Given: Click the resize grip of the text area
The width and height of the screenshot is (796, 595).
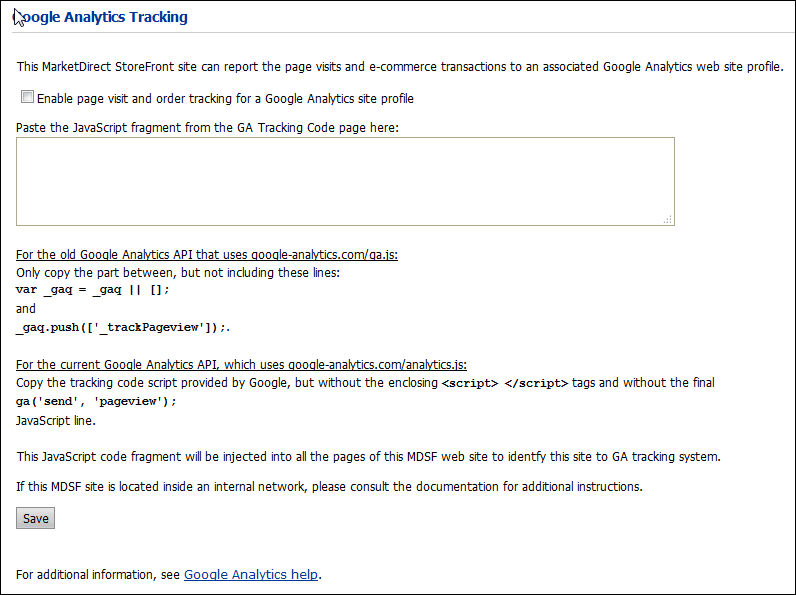Looking at the screenshot, I should pyautogui.click(x=668, y=219).
